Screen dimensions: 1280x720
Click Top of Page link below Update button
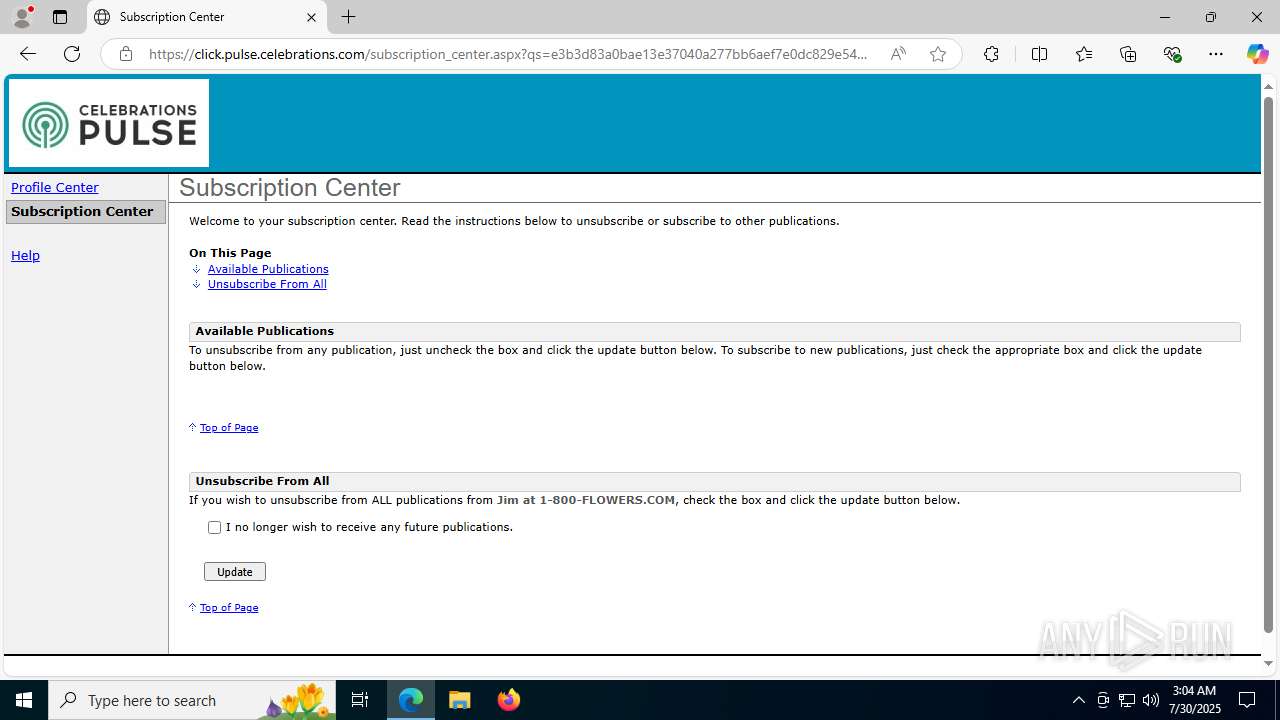[x=229, y=607]
